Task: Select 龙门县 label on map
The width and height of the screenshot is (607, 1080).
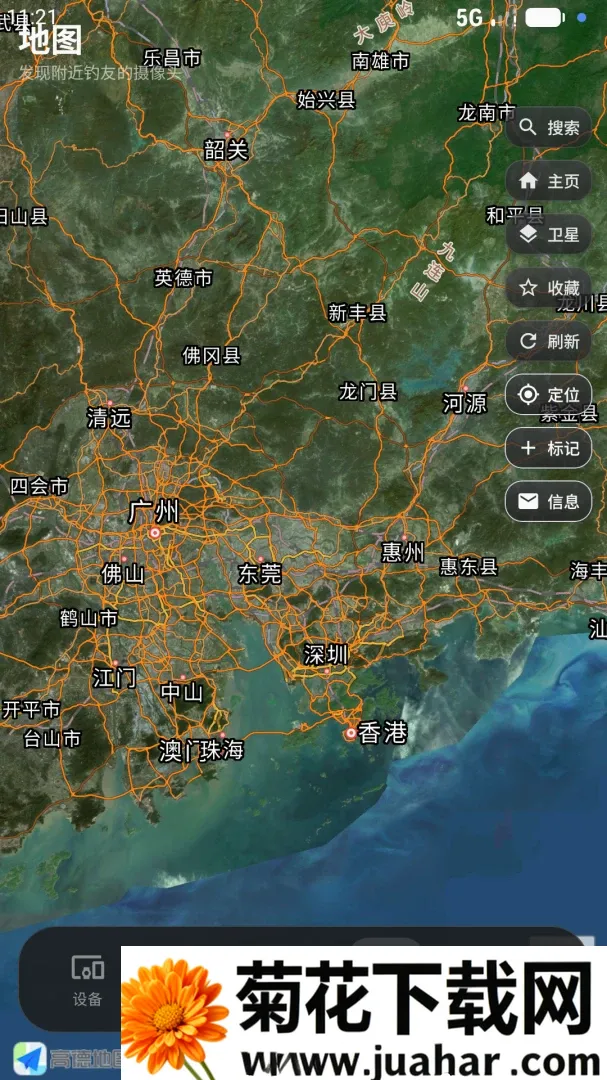Action: 368,392
